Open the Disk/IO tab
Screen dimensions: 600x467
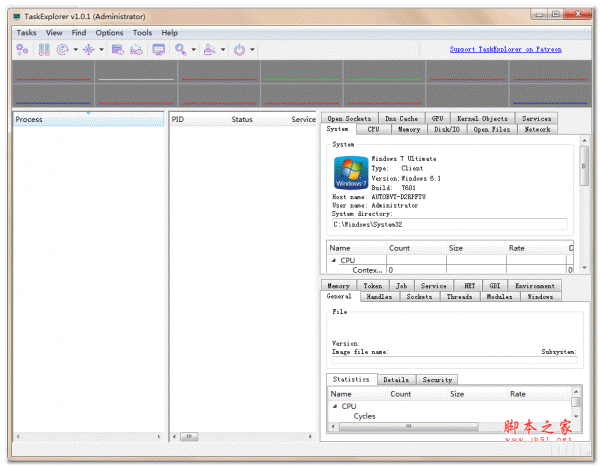(447, 129)
